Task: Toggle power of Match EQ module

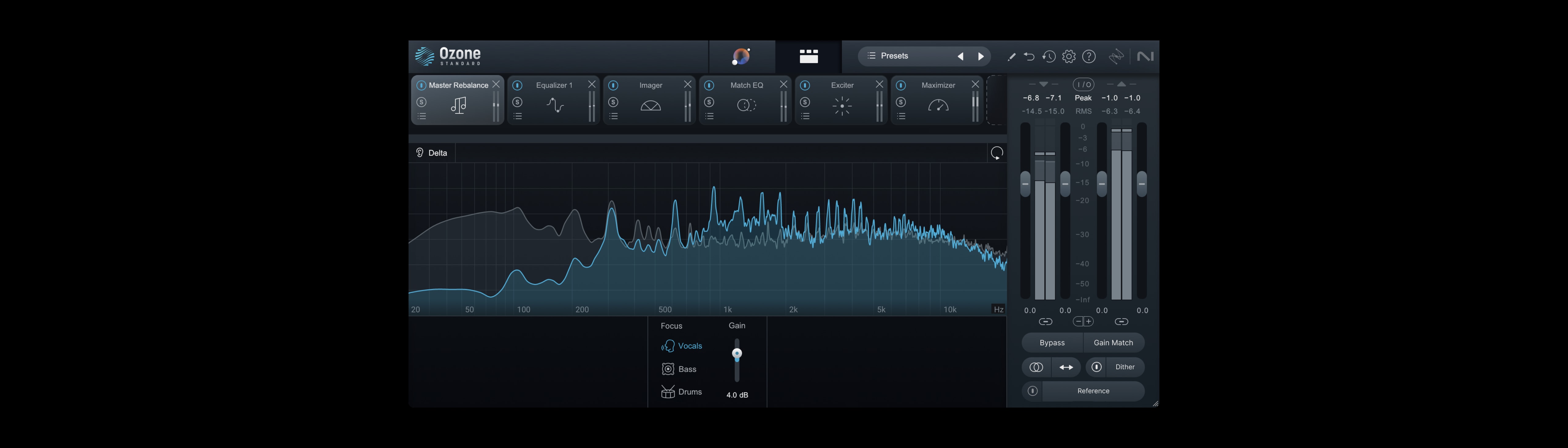Action: (x=709, y=85)
